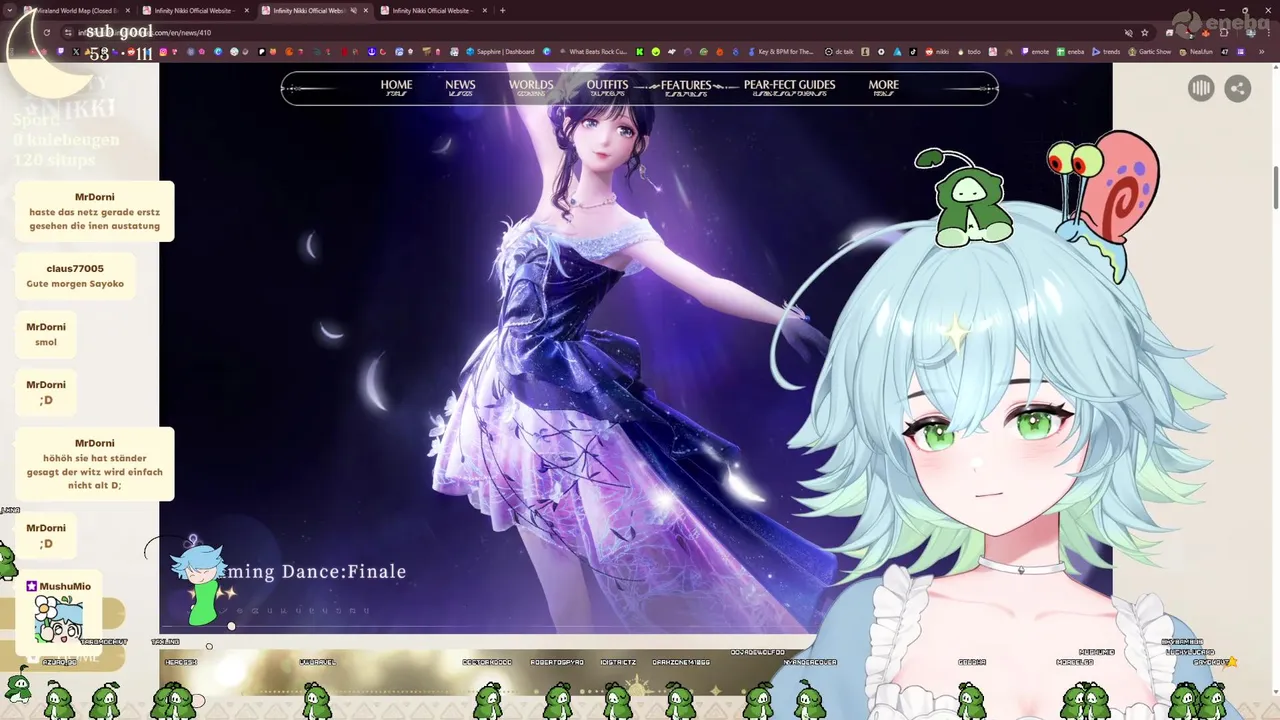The image size is (1280, 720).
Task: Click the slideshow progress dot under the banner
Action: click(x=231, y=626)
